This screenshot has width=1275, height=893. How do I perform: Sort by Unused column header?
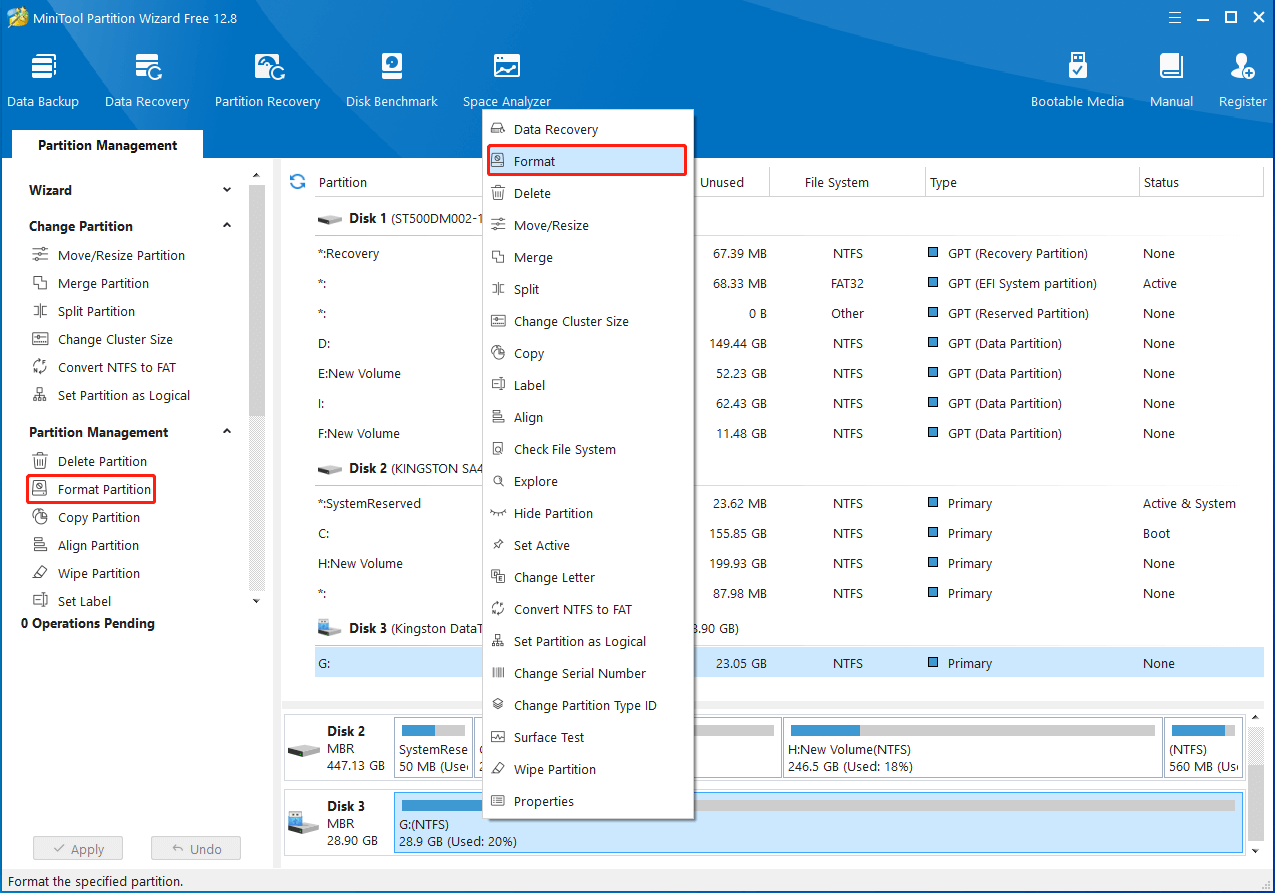click(x=722, y=182)
